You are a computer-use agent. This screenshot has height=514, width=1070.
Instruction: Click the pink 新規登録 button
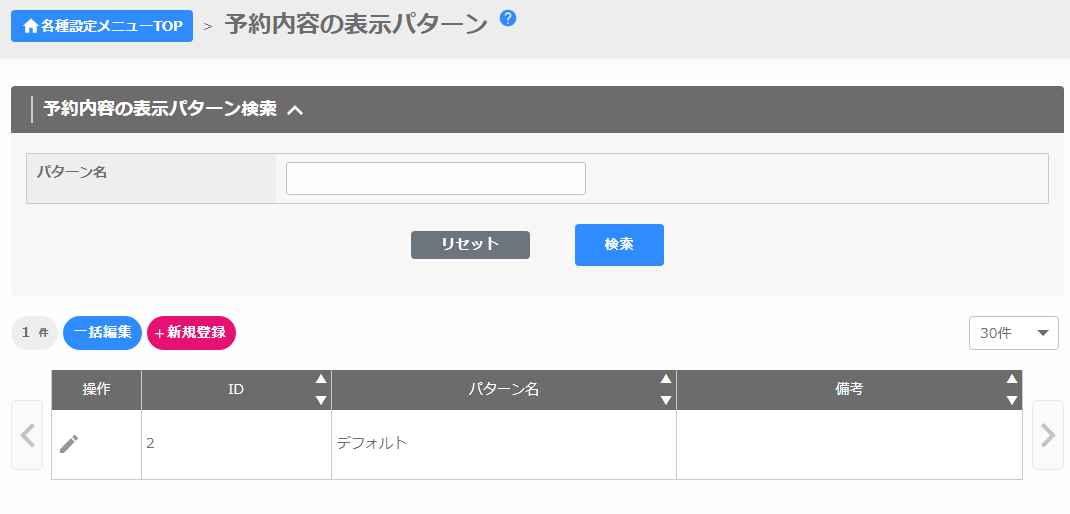tap(191, 333)
